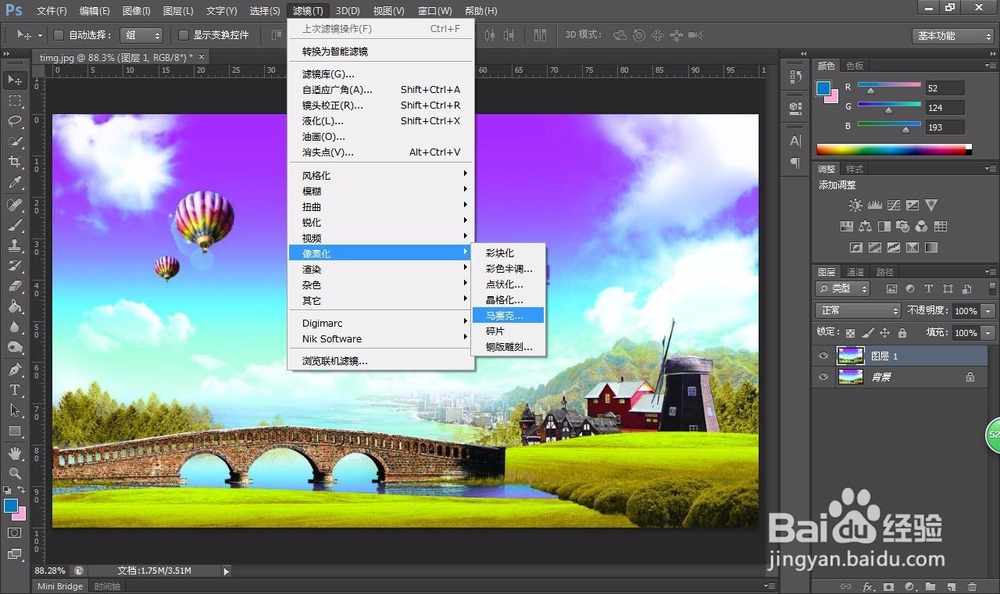Viewport: 1000px width, 594px height.
Task: Select the Hand tool
Action: pos(14,453)
